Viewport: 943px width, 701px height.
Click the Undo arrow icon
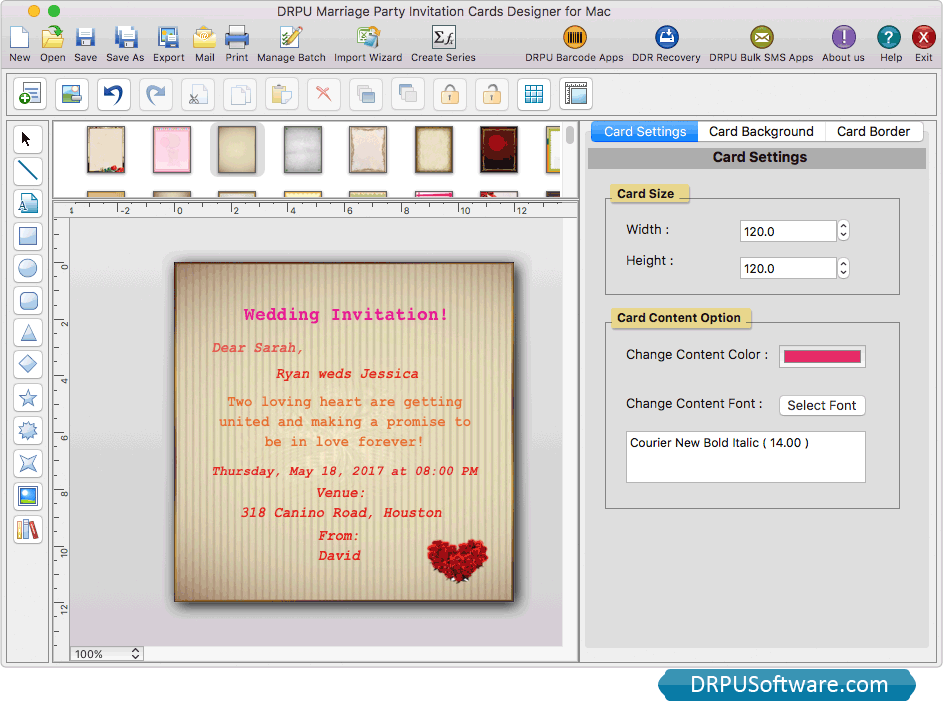114,94
